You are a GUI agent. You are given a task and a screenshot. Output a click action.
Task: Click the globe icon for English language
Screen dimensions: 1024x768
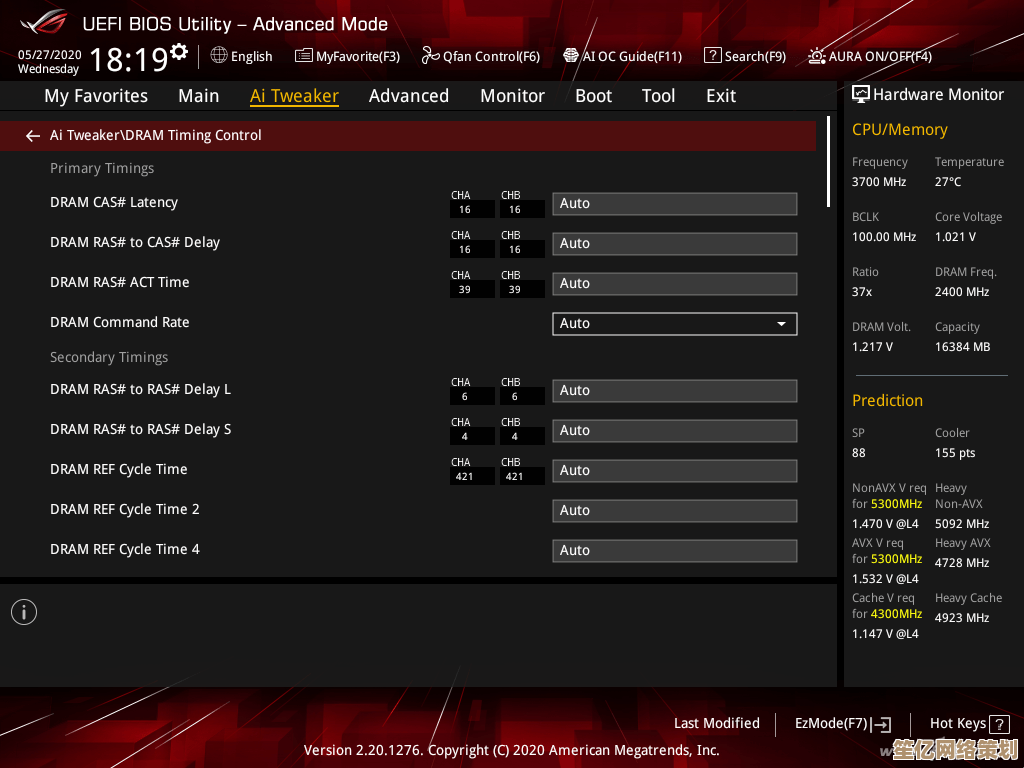(x=219, y=56)
